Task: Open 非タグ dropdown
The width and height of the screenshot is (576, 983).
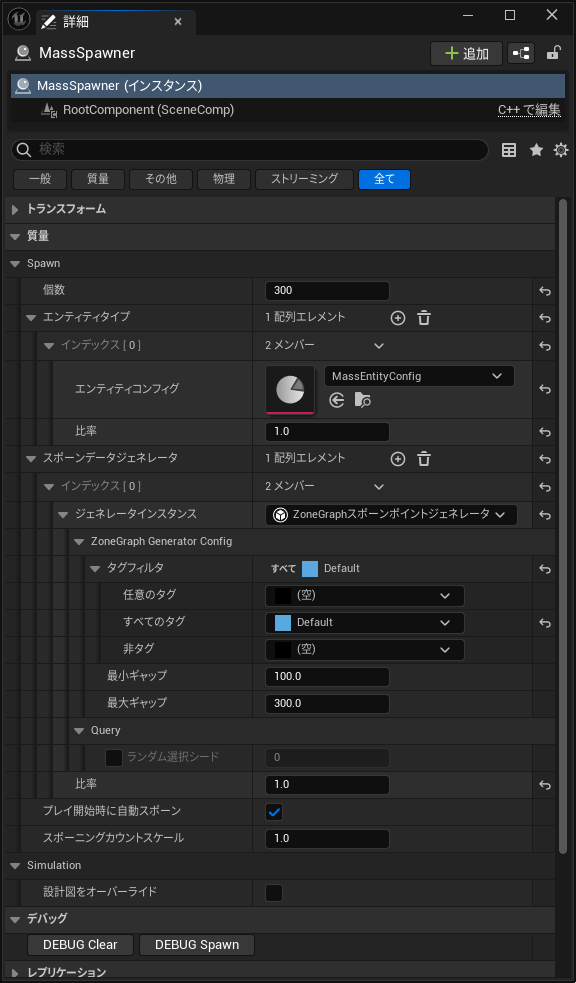Action: 365,649
